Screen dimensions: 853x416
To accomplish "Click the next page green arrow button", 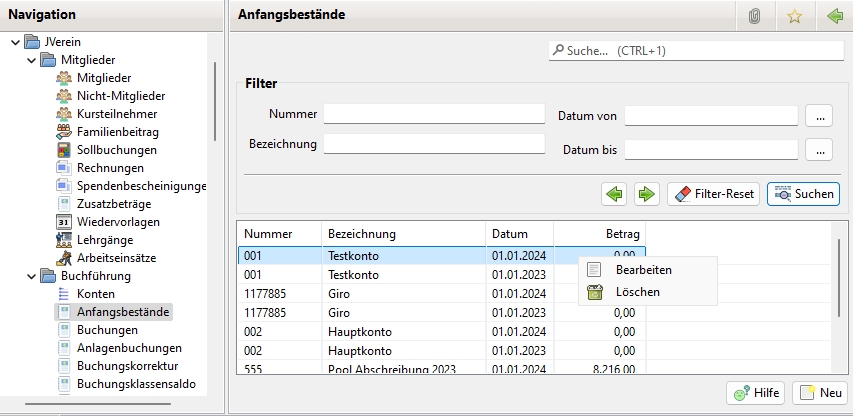I will point(647,193).
